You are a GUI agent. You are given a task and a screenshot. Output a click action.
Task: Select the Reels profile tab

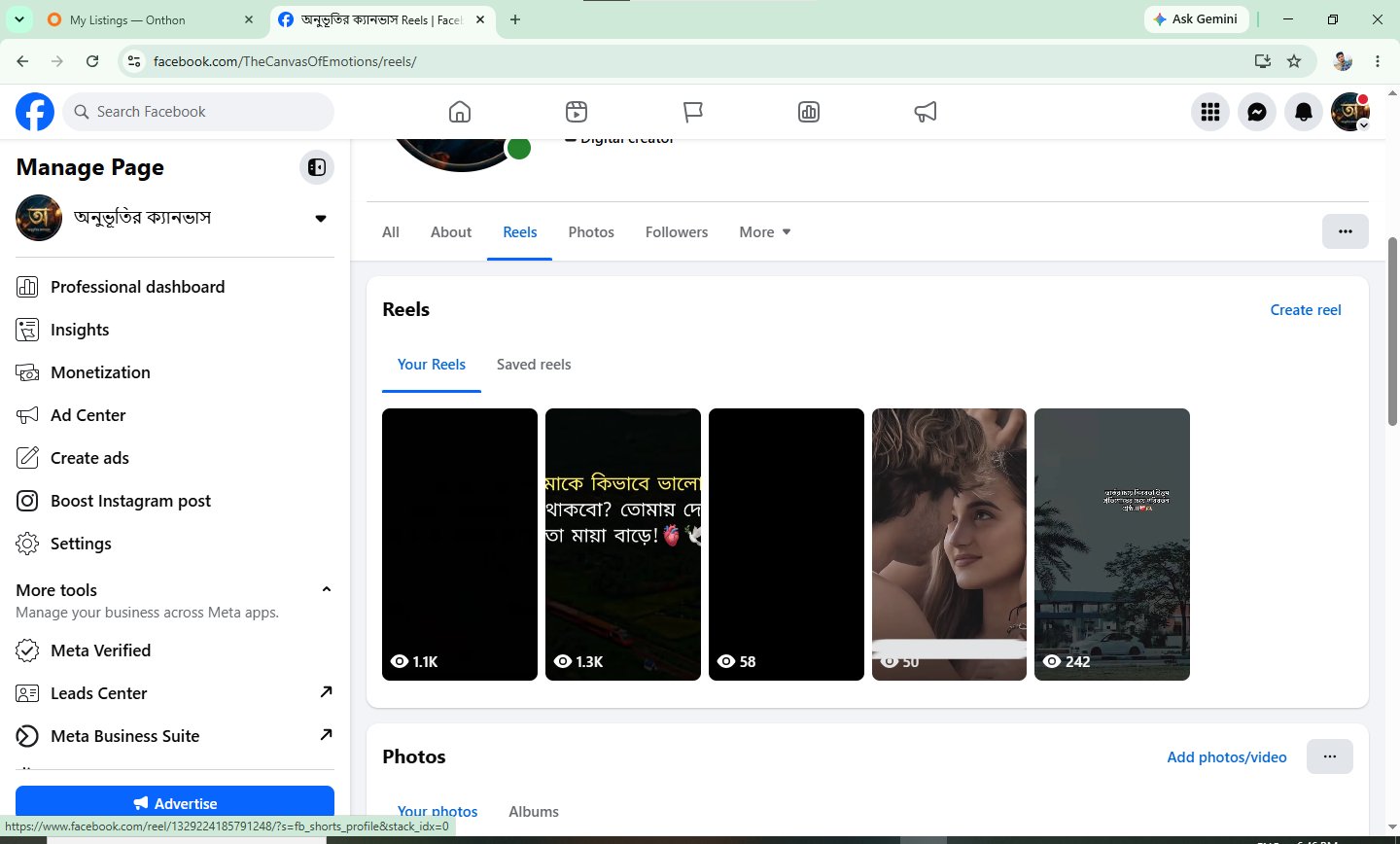520,232
